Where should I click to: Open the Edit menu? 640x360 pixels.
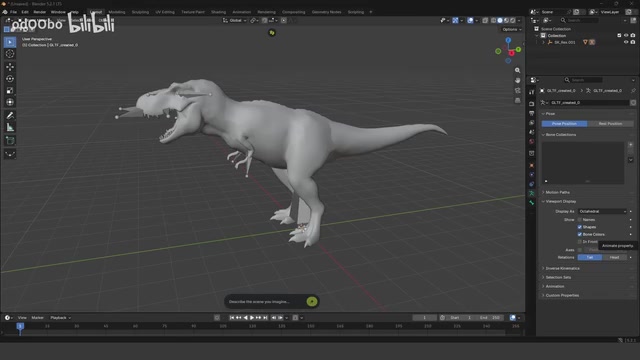pos(25,12)
